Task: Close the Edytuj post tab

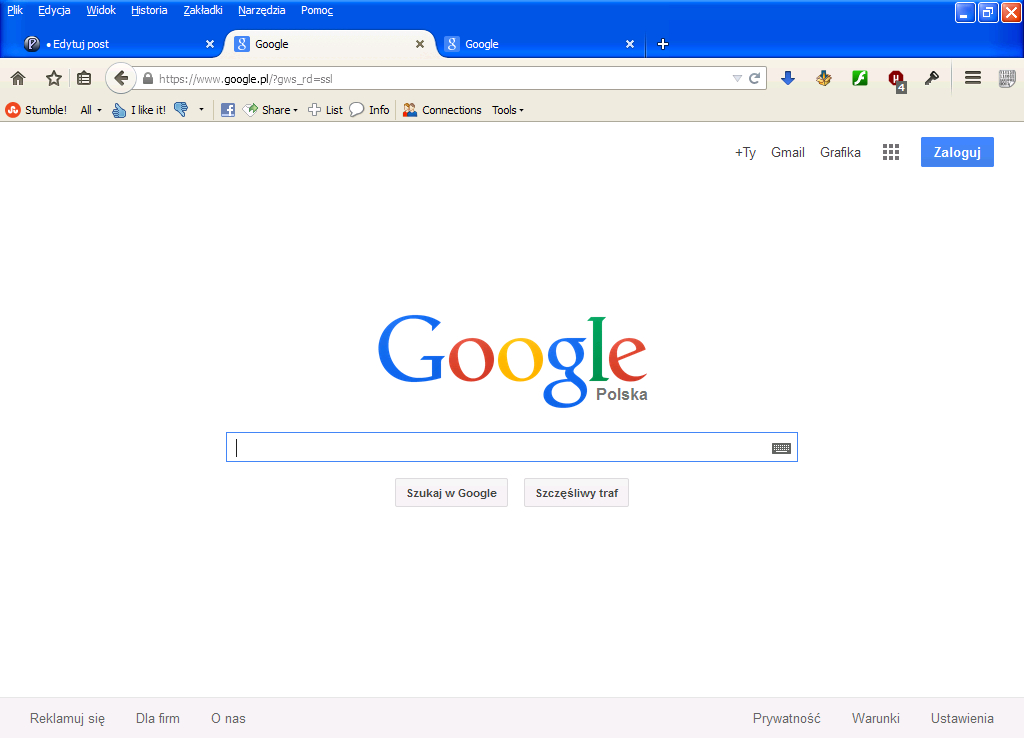Action: [x=210, y=44]
